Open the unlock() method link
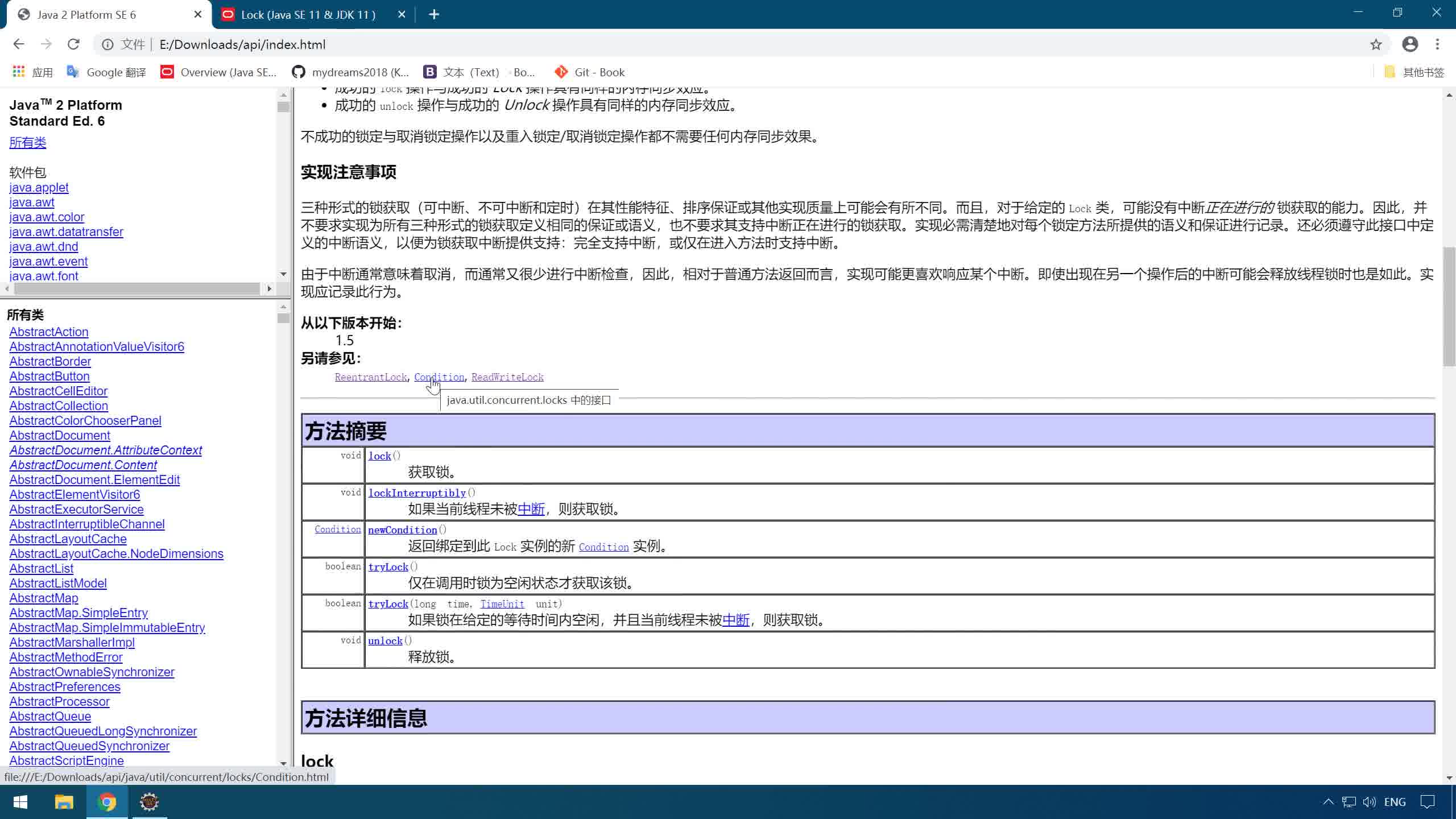The width and height of the screenshot is (1456, 819). [385, 641]
